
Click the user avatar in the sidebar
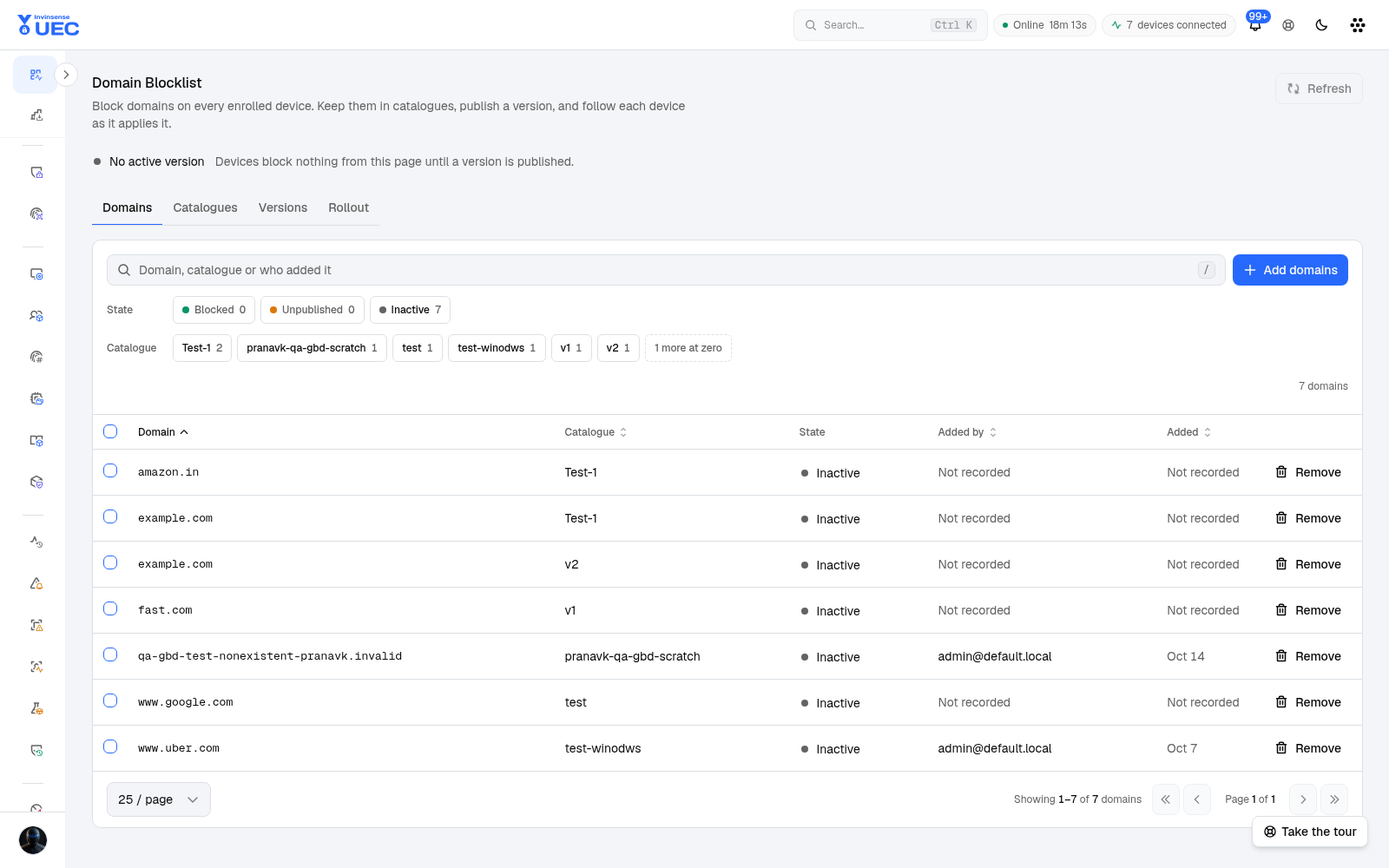33,840
